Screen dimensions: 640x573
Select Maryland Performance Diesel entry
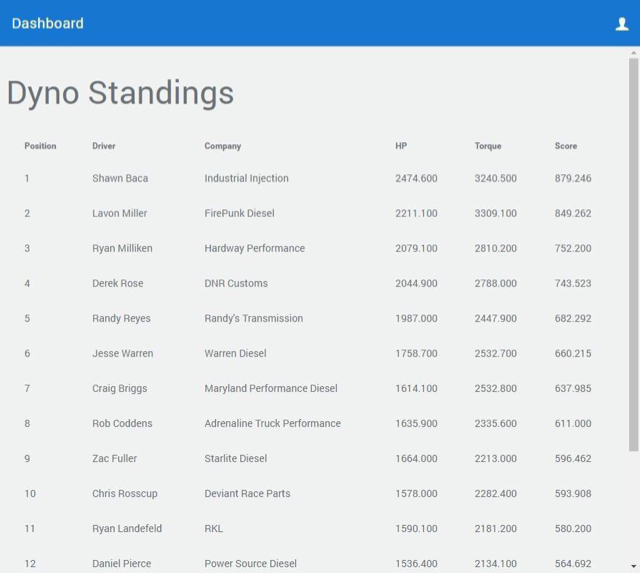271,389
